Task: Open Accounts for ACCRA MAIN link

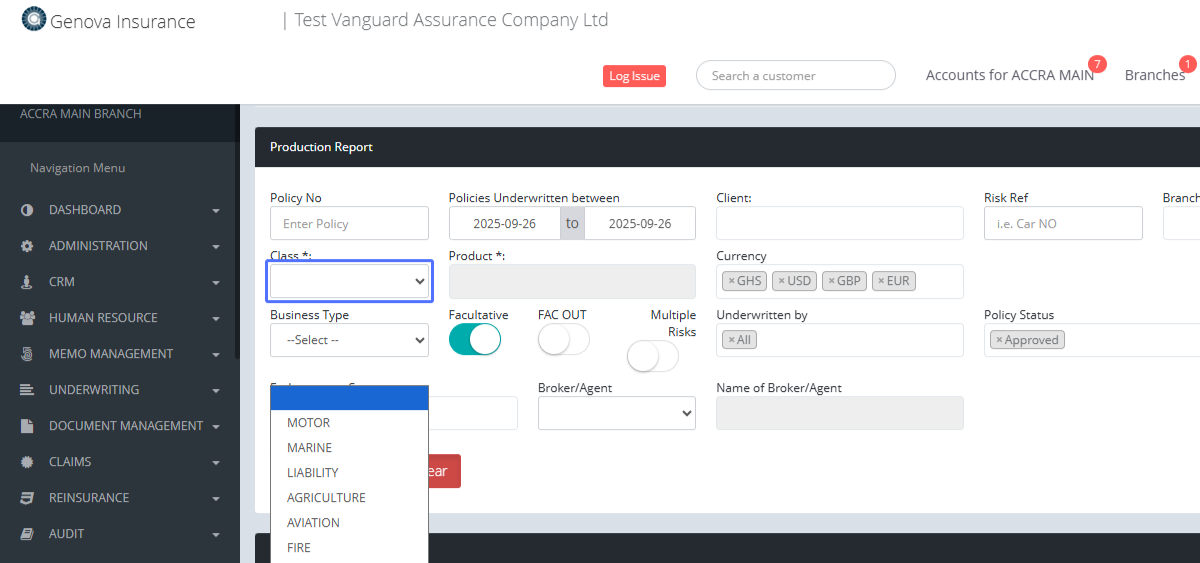Action: (1009, 75)
